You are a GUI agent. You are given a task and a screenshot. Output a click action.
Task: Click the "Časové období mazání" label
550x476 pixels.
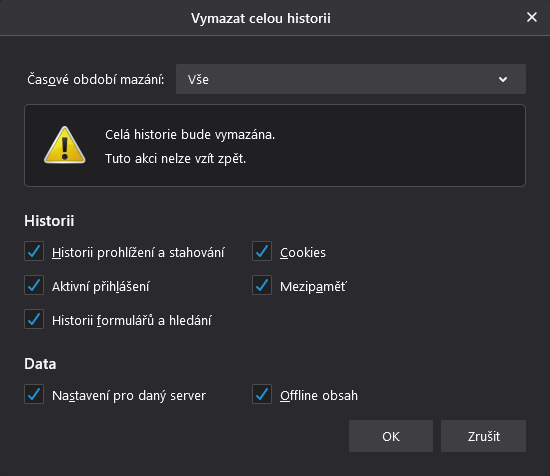95,80
